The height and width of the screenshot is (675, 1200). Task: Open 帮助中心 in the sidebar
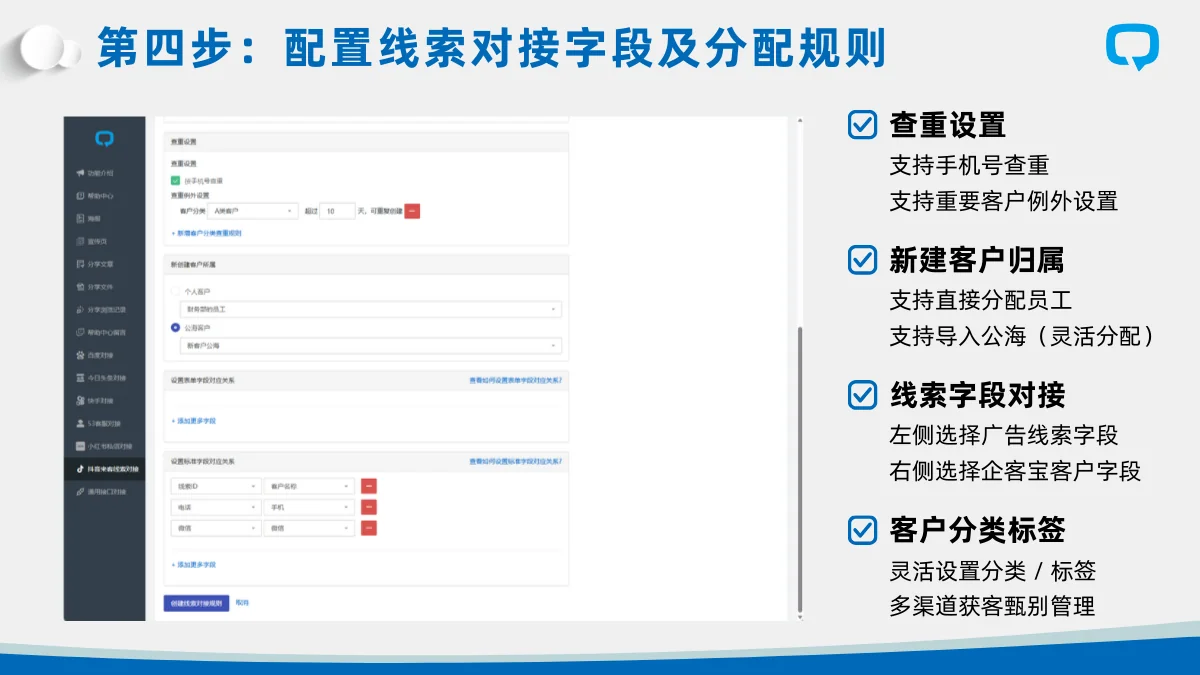tap(101, 196)
